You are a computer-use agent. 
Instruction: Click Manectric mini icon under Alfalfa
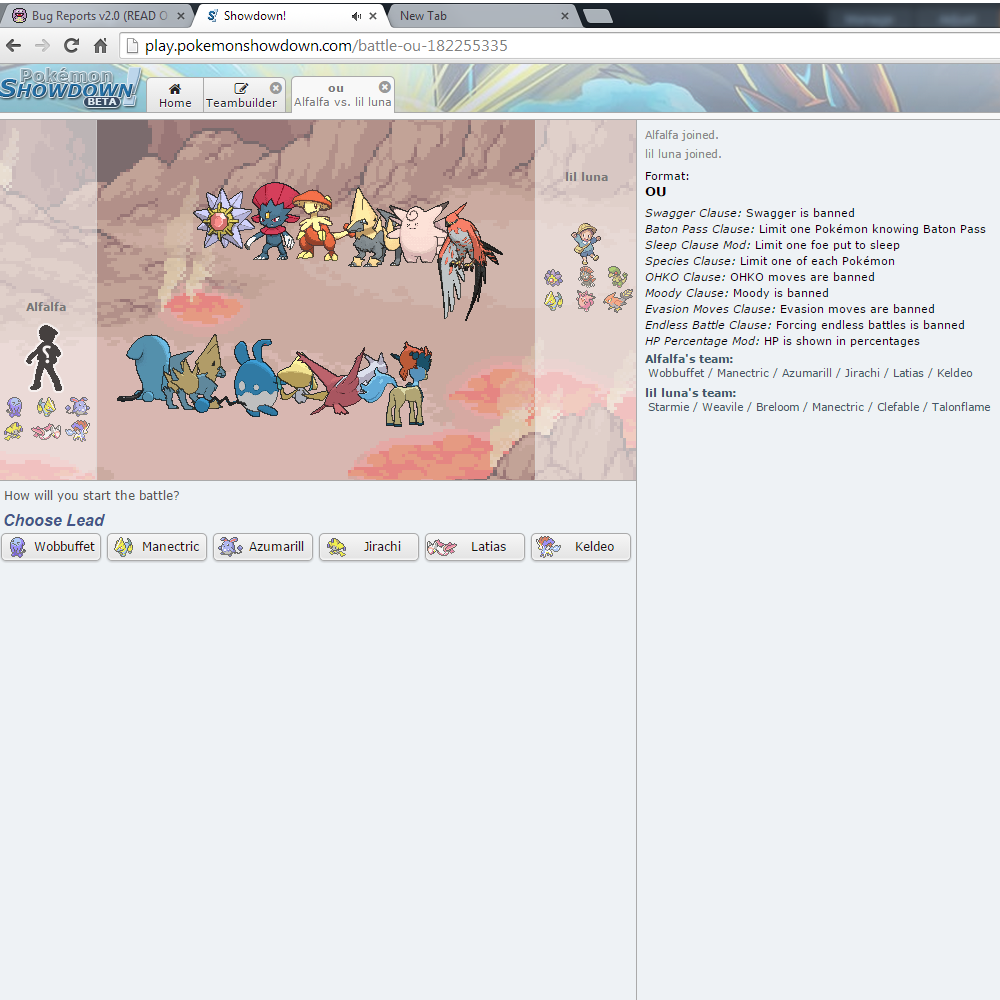[46, 407]
